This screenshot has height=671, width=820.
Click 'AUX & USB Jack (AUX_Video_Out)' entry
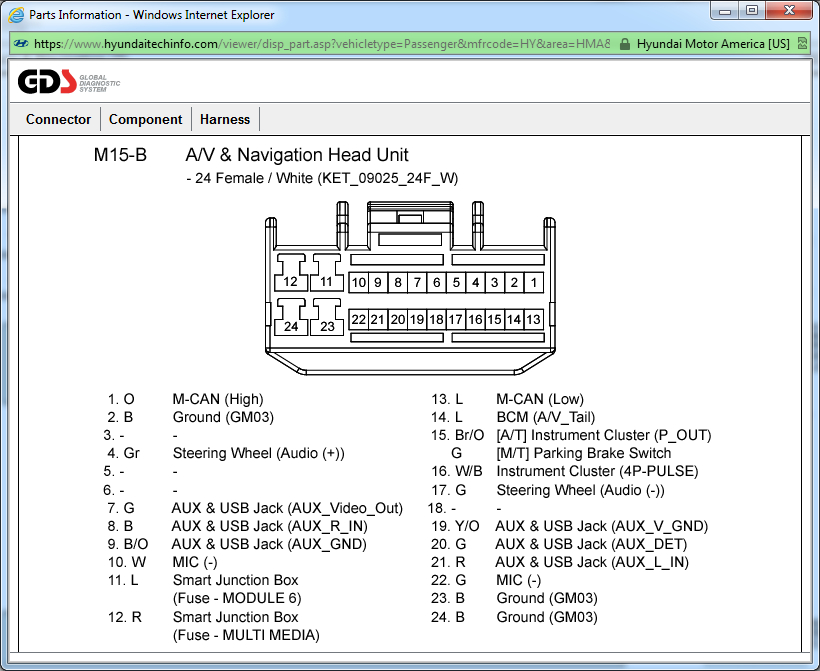(287, 508)
